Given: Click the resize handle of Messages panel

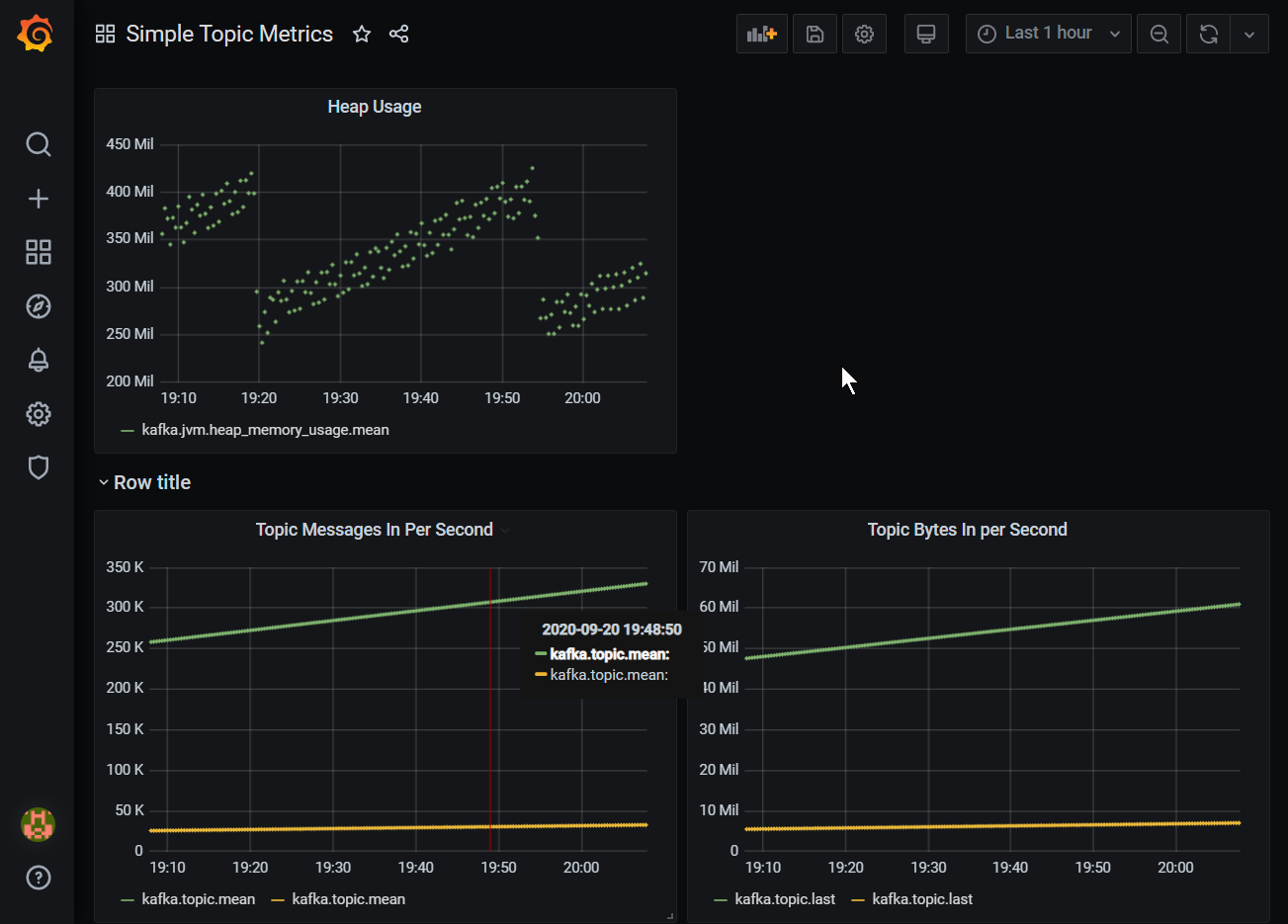Looking at the screenshot, I should tap(670, 916).
